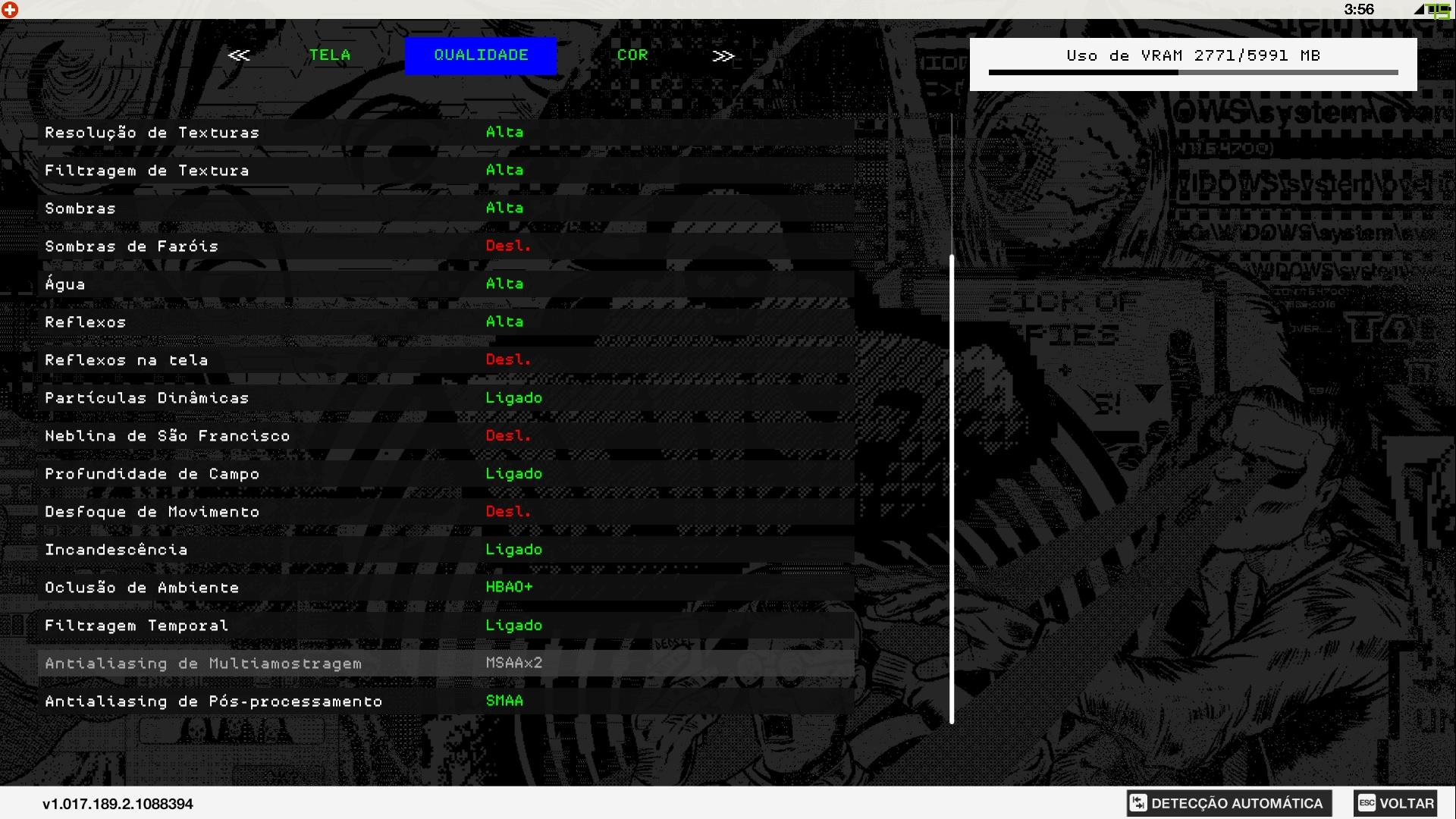
Task: Click the previous tab double-arrow icon
Action: [239, 55]
